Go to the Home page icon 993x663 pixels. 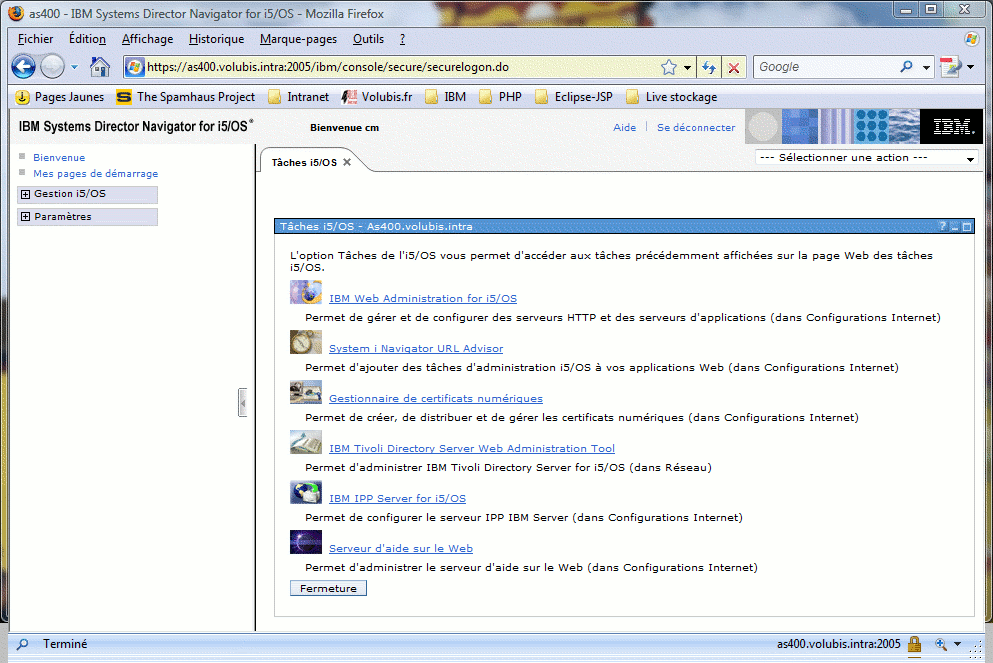click(x=99, y=66)
